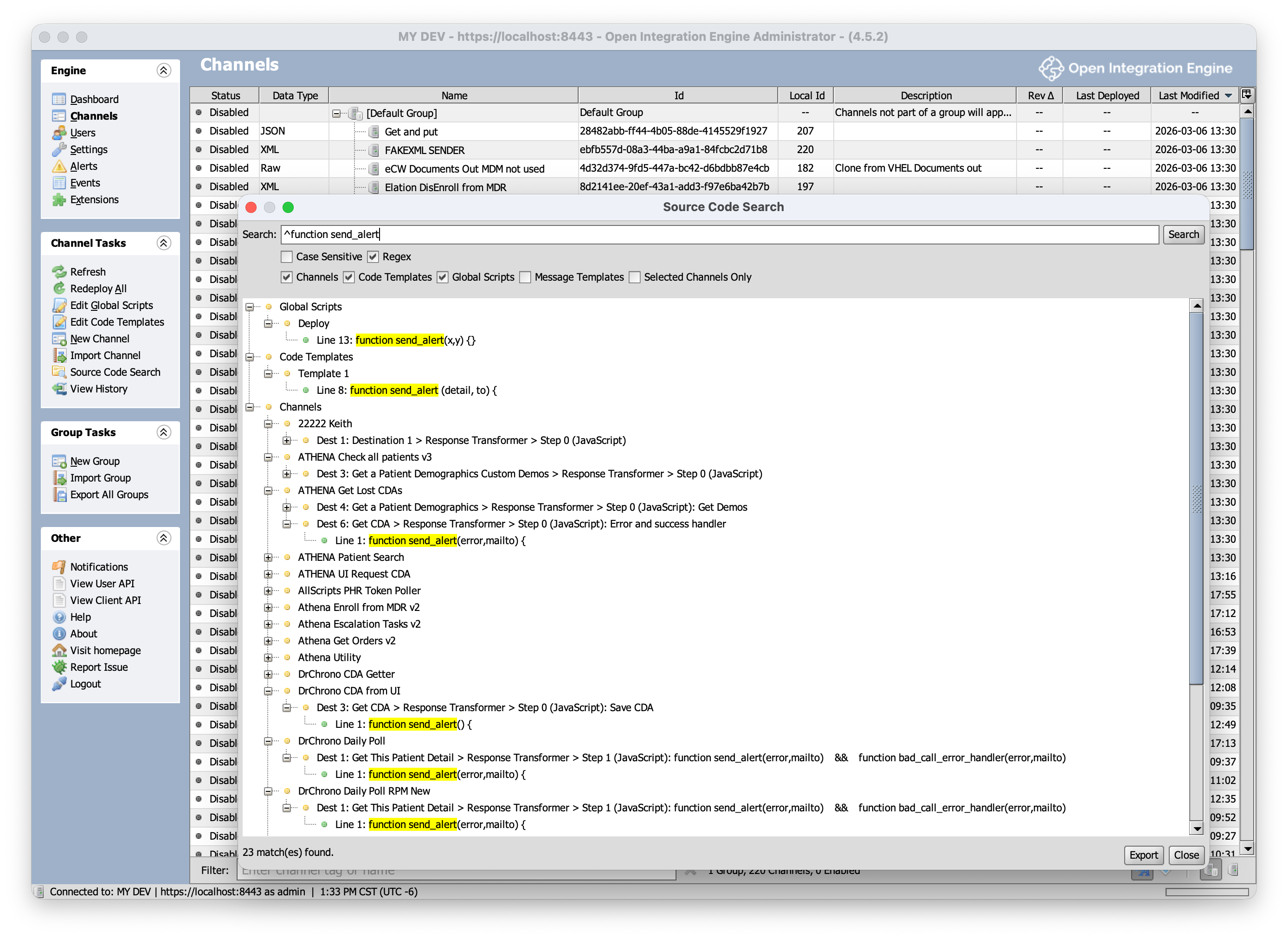Disable the Regex checkbox
Screen dimensions: 1288x938
pyautogui.click(x=373, y=257)
